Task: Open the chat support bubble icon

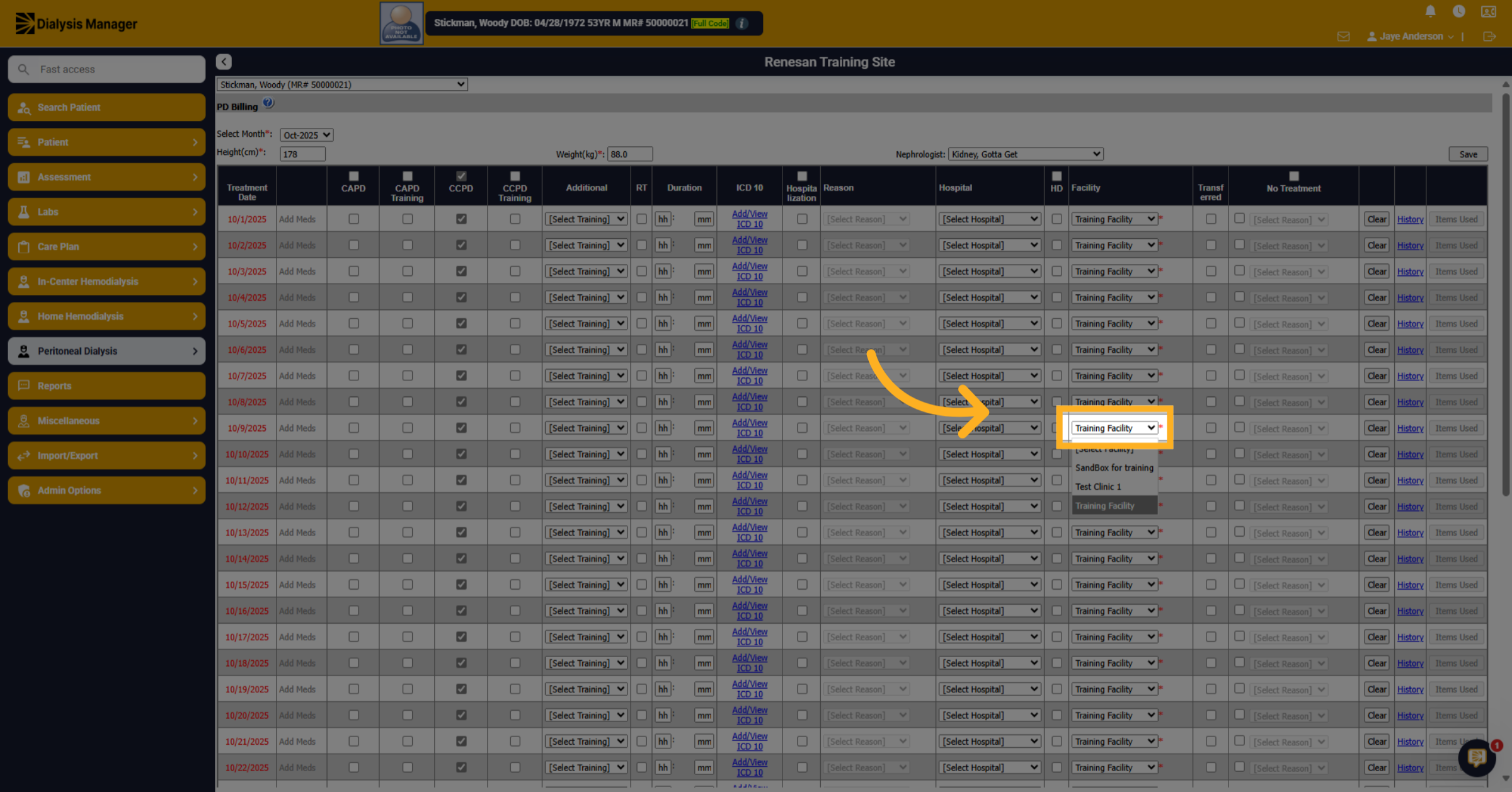Action: 1477,757
